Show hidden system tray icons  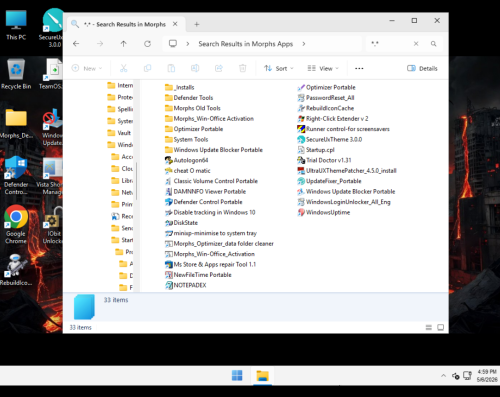click(443, 376)
